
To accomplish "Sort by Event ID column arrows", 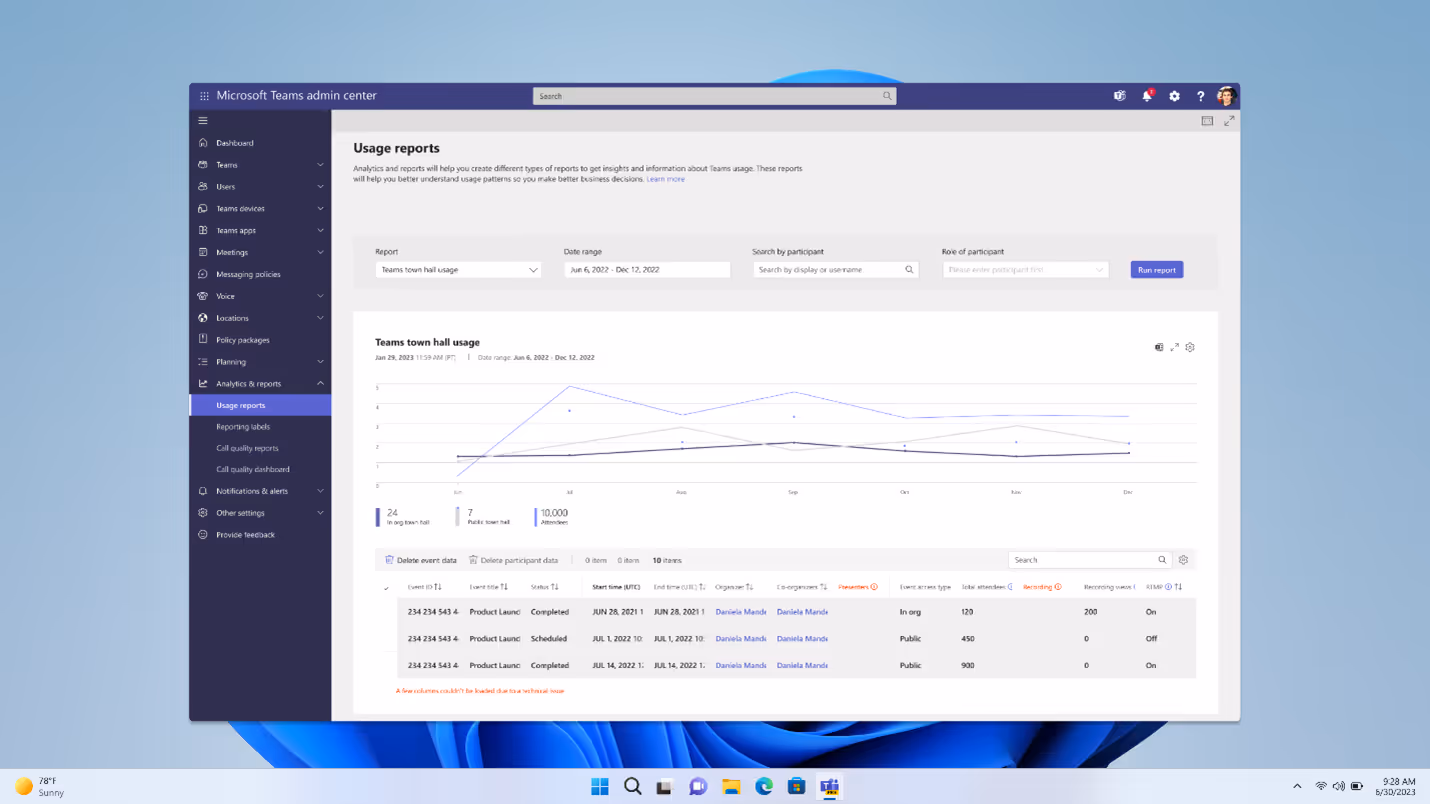I will [x=438, y=587].
